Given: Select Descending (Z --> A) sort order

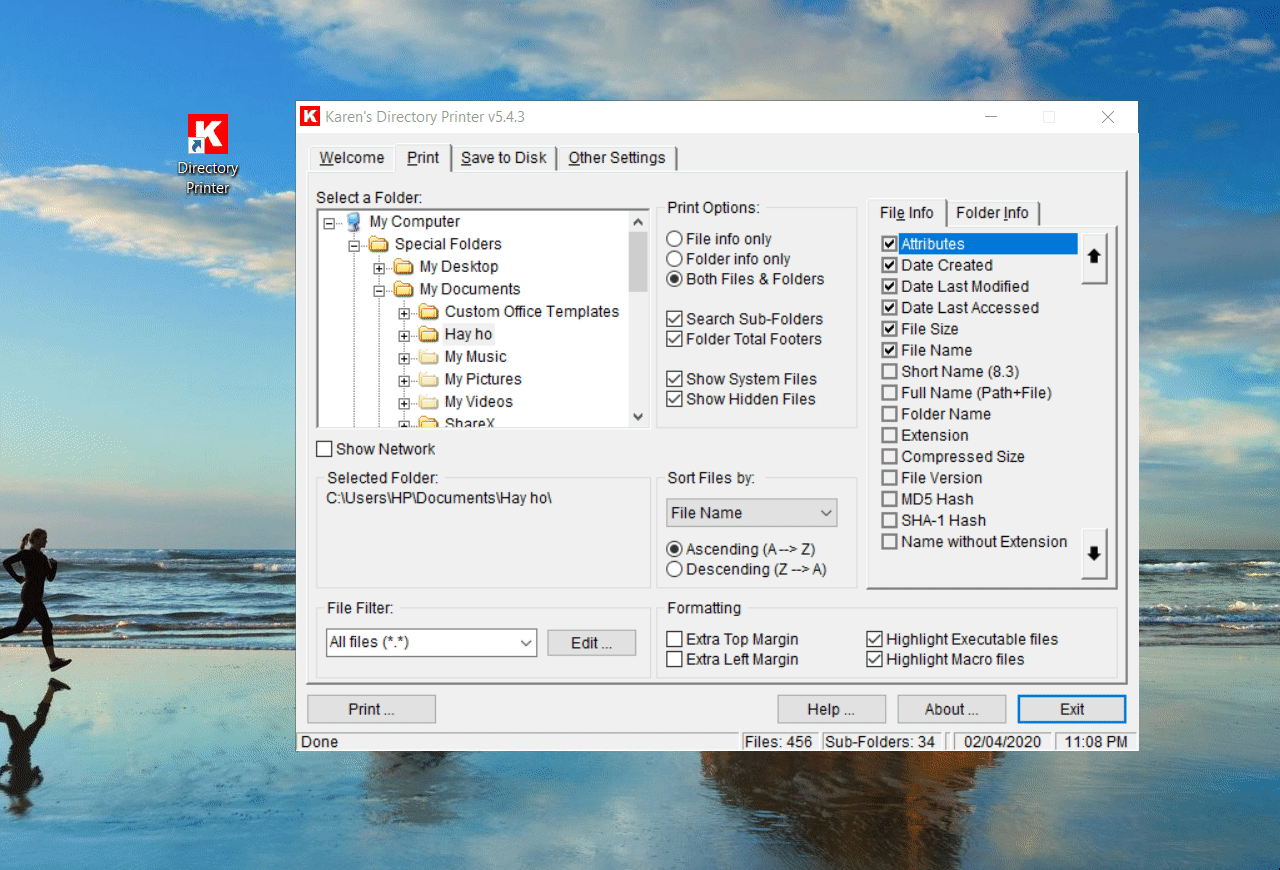Looking at the screenshot, I should (674, 569).
